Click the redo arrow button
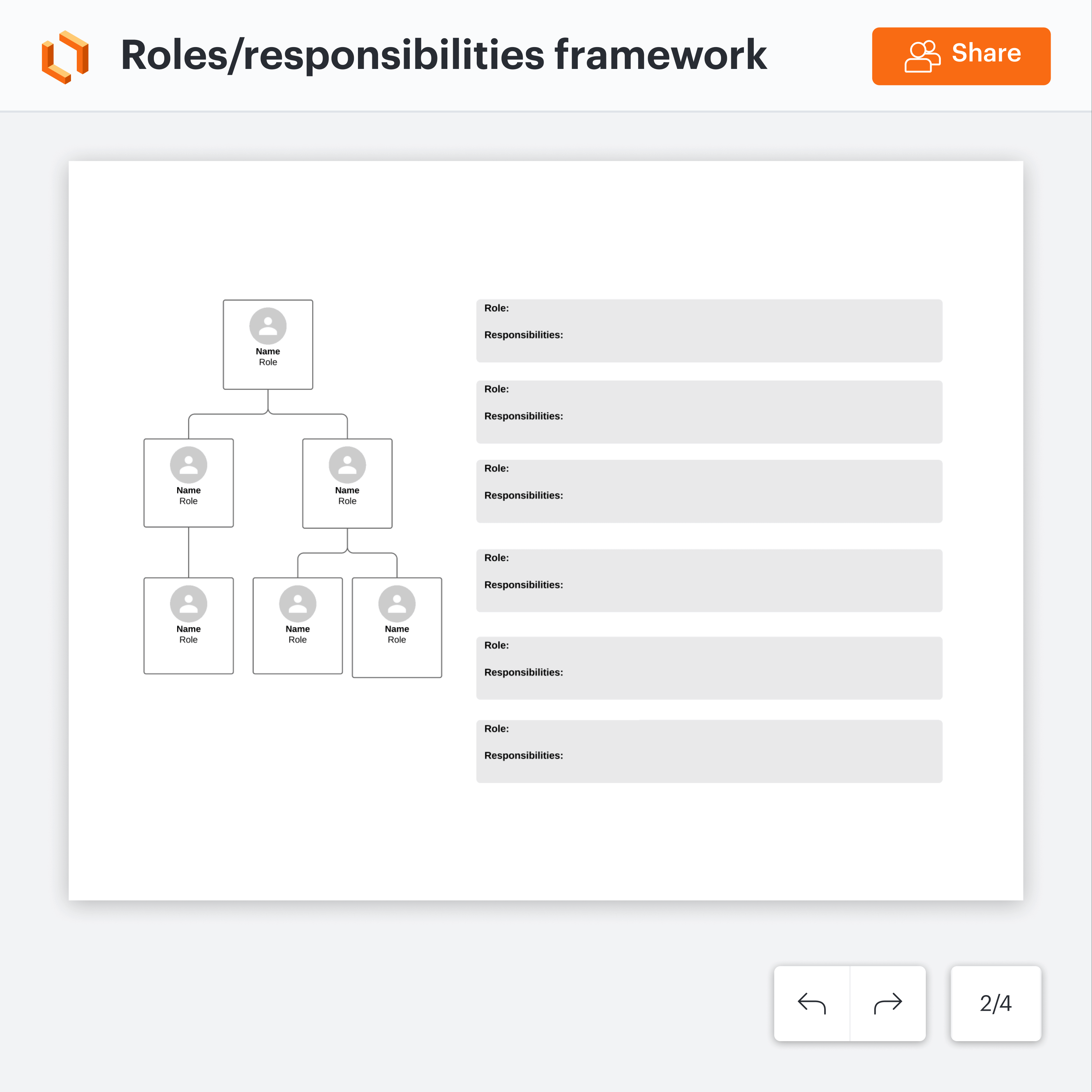Screen dimensions: 1092x1092 [x=887, y=1003]
